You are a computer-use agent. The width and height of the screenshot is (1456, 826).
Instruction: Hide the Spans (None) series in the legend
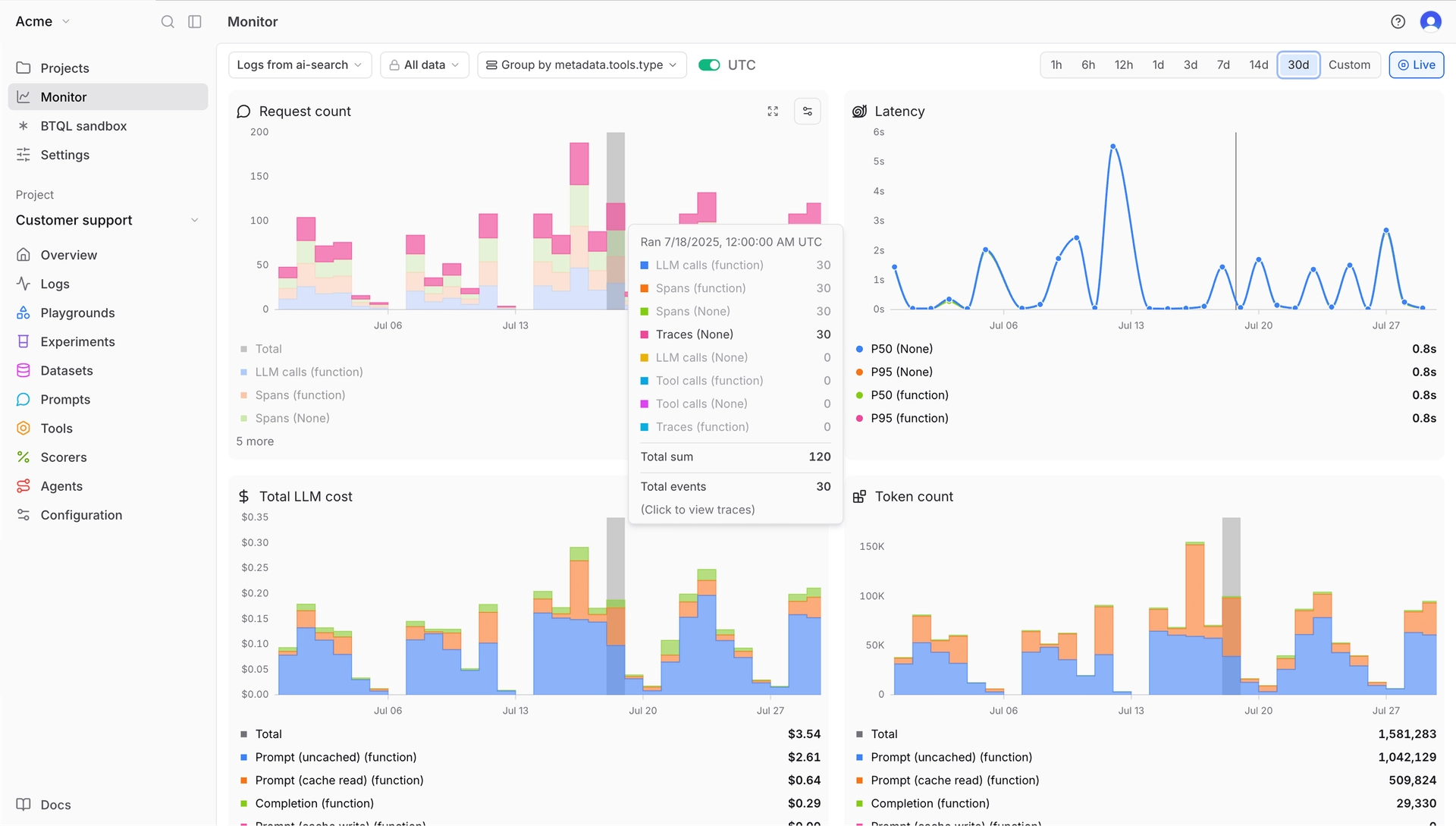point(292,418)
